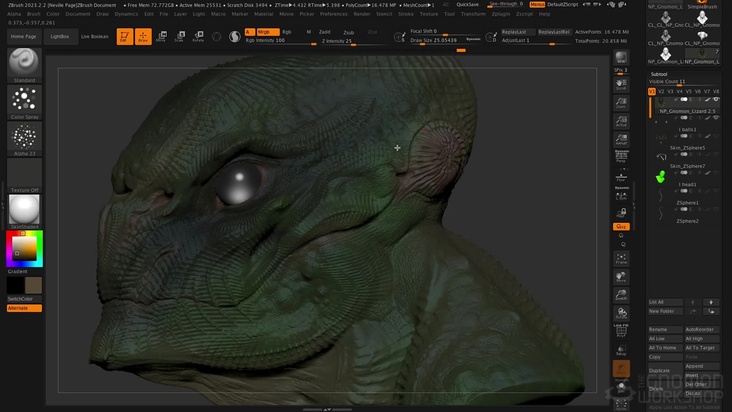
Task: Collapse the right tray divider arrow
Action: [633, 205]
